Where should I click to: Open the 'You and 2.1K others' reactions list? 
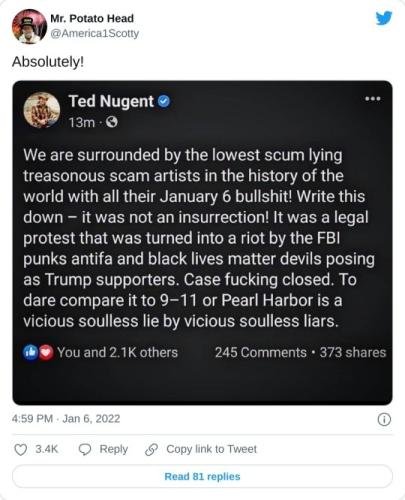[117, 352]
